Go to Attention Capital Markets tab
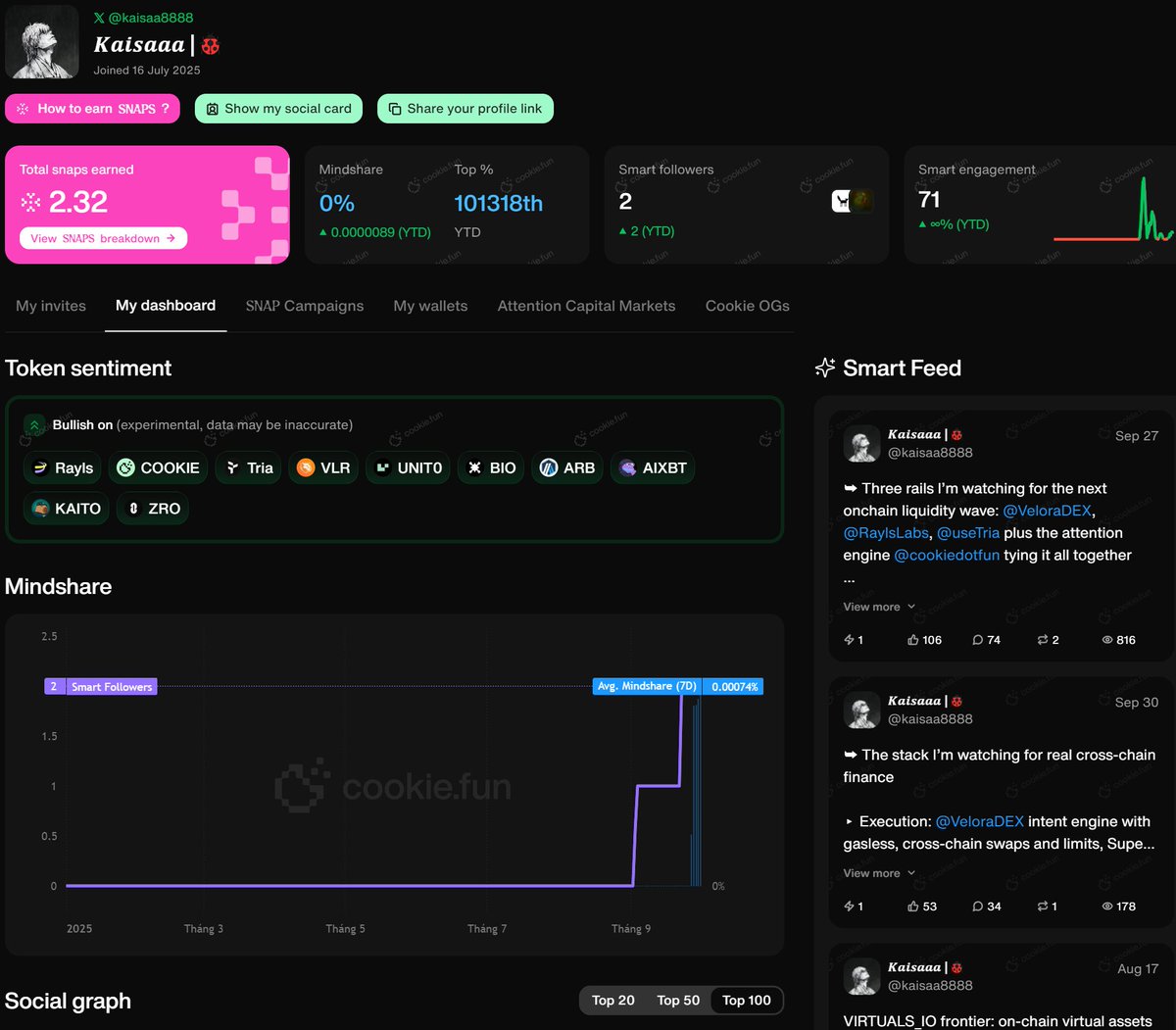 [586, 306]
